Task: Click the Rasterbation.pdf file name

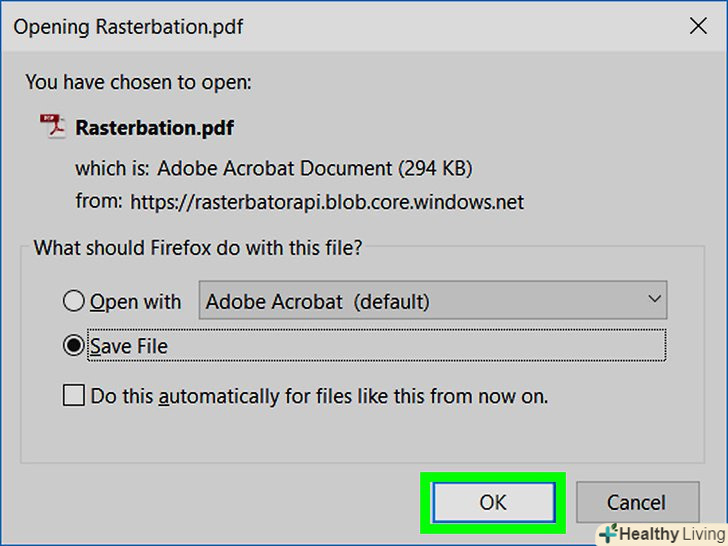Action: (x=155, y=128)
